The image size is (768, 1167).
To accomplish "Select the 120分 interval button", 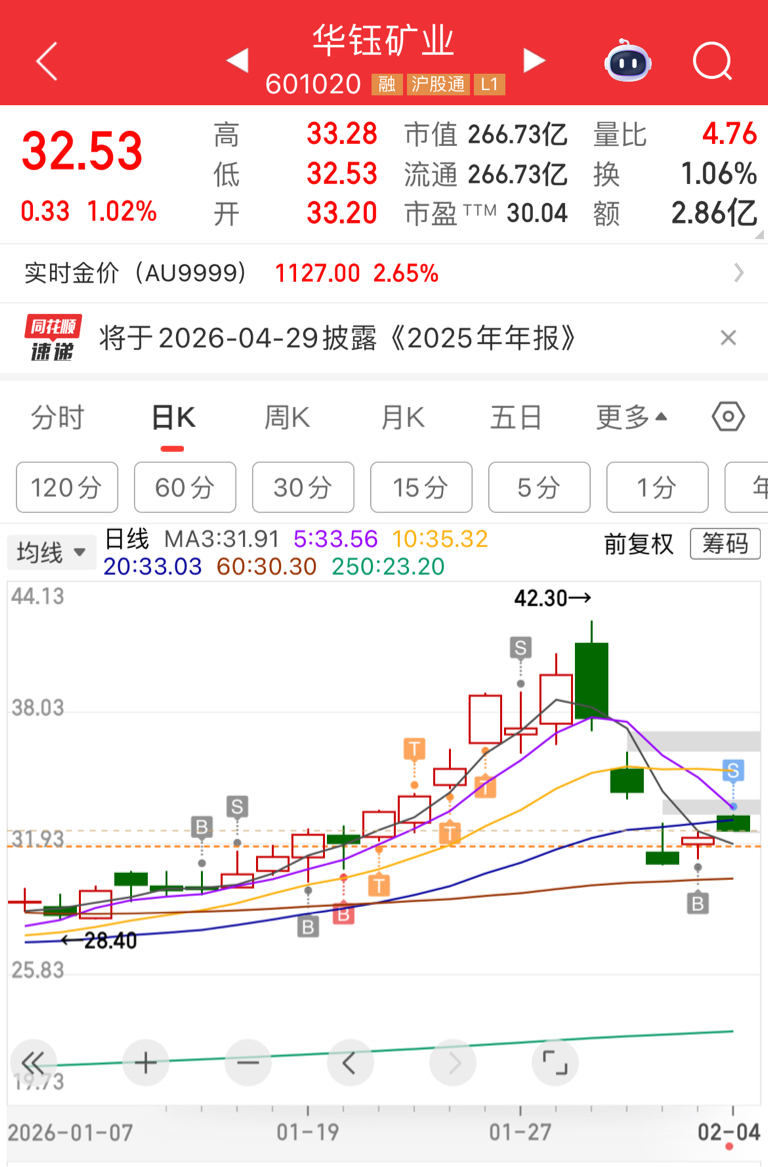I will tap(67, 487).
